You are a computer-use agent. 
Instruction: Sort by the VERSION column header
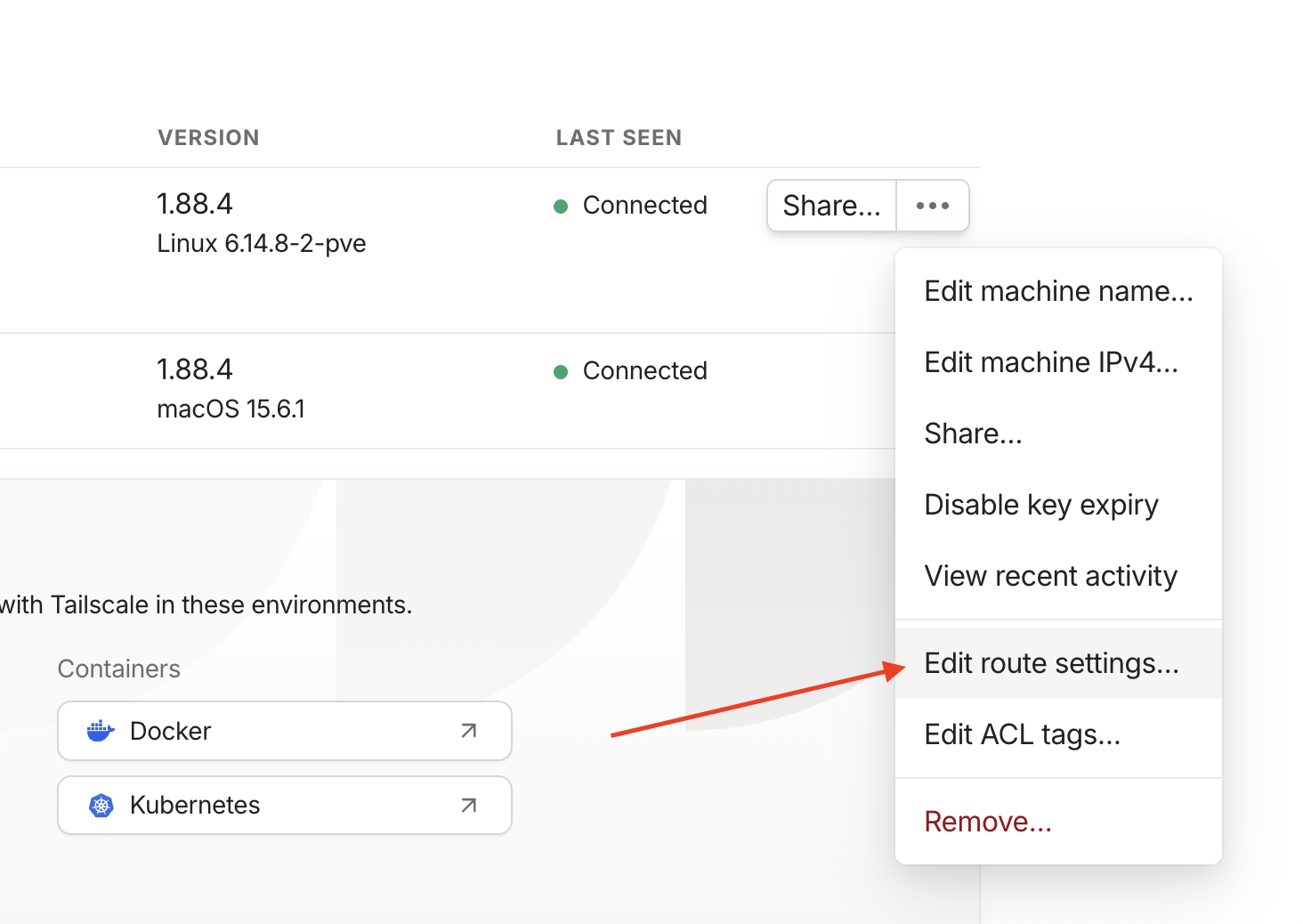point(208,138)
